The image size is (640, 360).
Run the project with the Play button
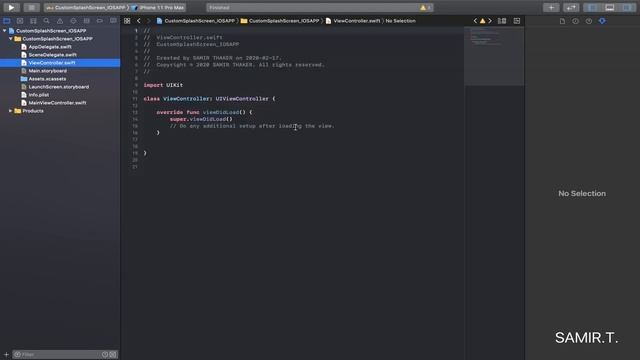tap(11, 7)
